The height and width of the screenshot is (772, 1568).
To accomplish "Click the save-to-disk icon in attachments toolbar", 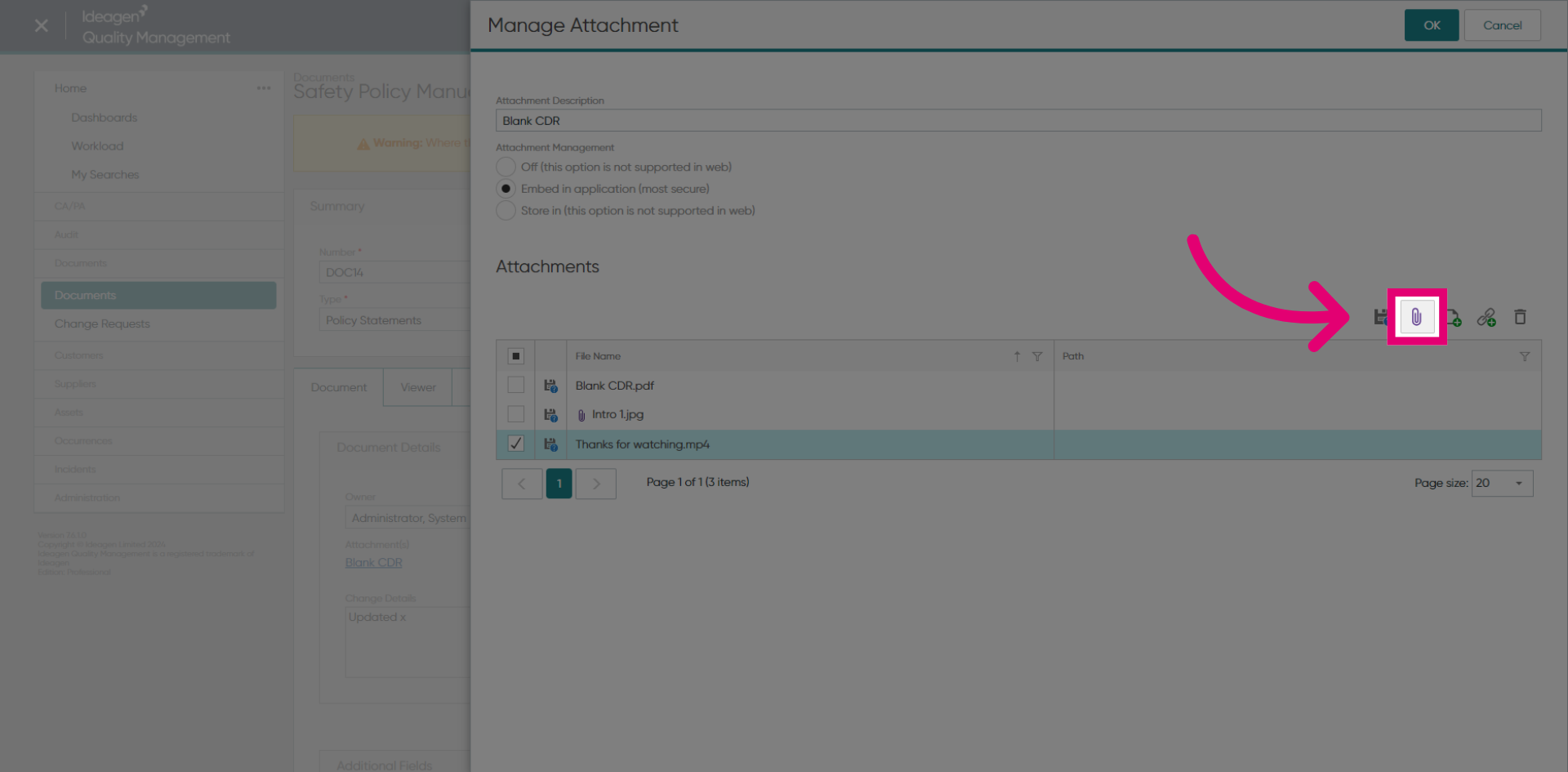I will pos(1381,317).
